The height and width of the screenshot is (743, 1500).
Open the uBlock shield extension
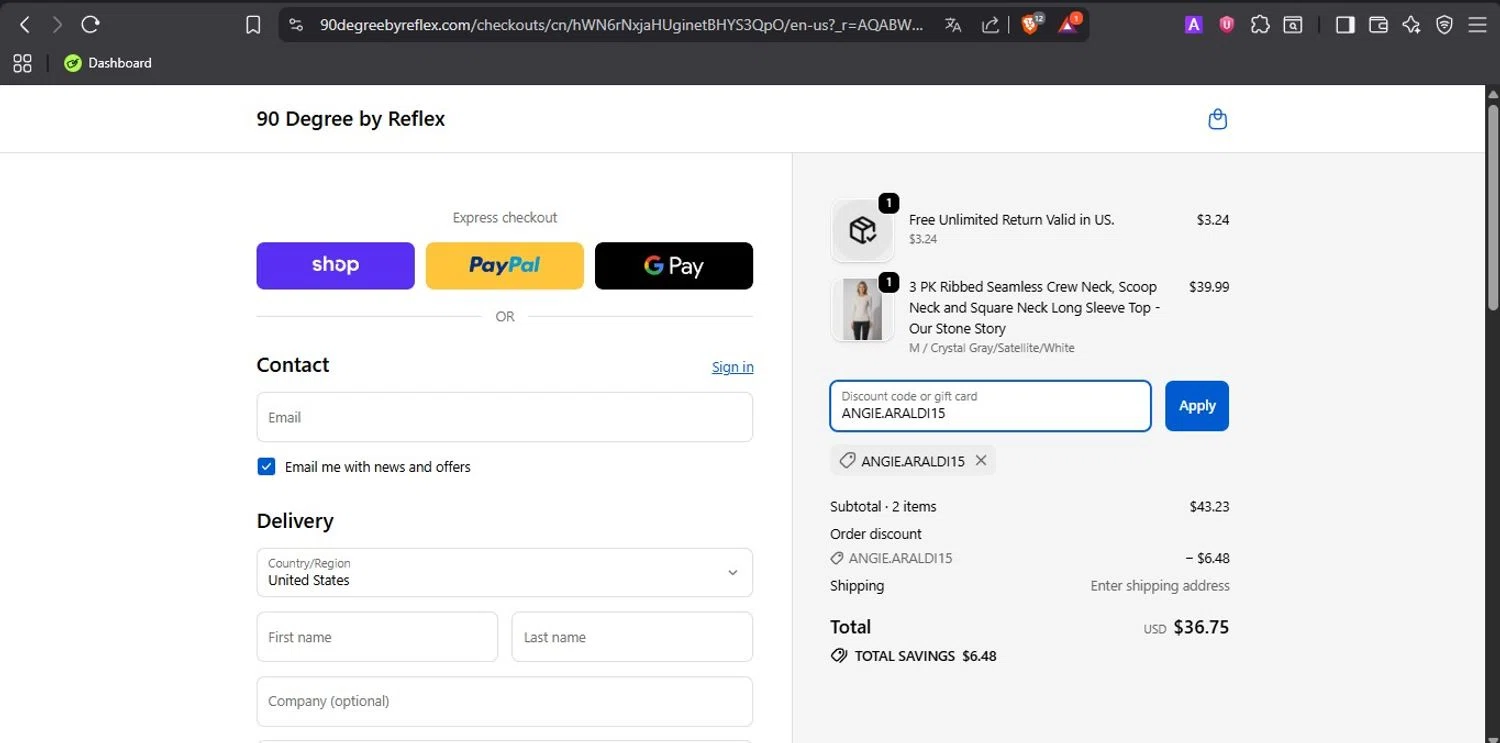(1226, 25)
